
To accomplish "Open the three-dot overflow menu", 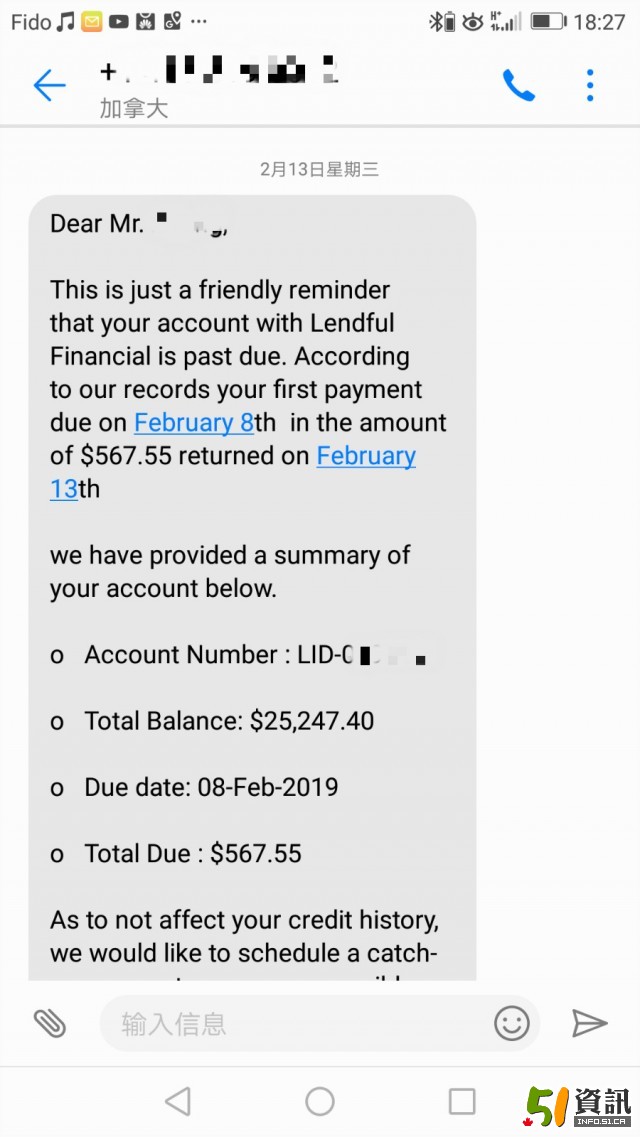I will 590,86.
